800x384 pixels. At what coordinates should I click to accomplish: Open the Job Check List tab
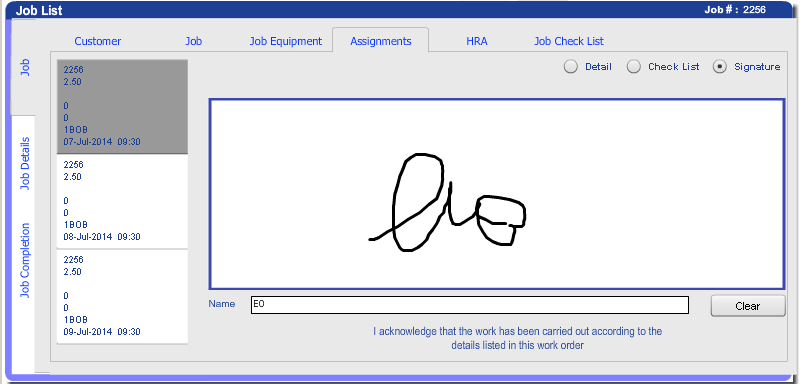click(x=569, y=41)
